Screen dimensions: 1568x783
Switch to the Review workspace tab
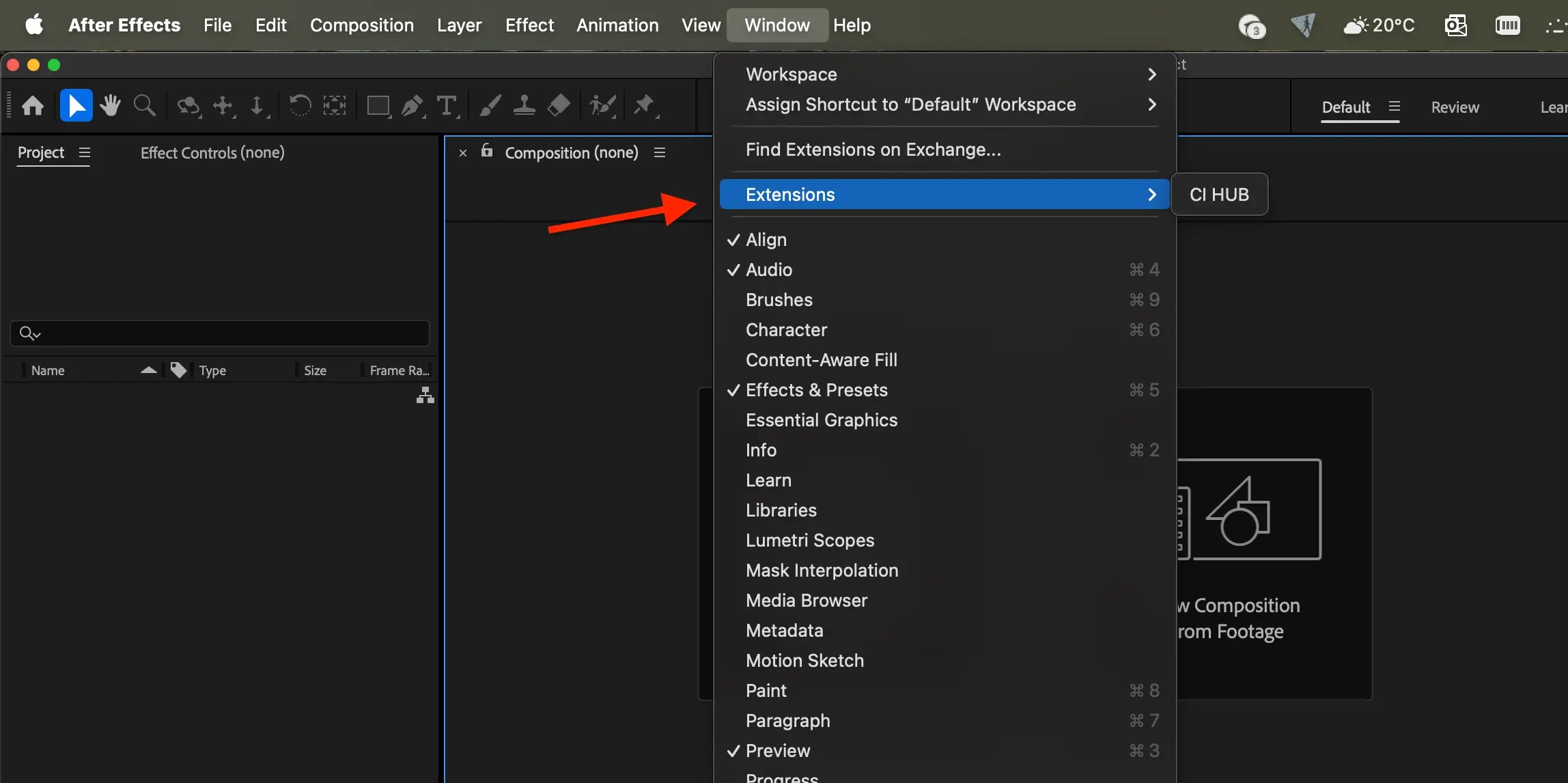coord(1455,107)
